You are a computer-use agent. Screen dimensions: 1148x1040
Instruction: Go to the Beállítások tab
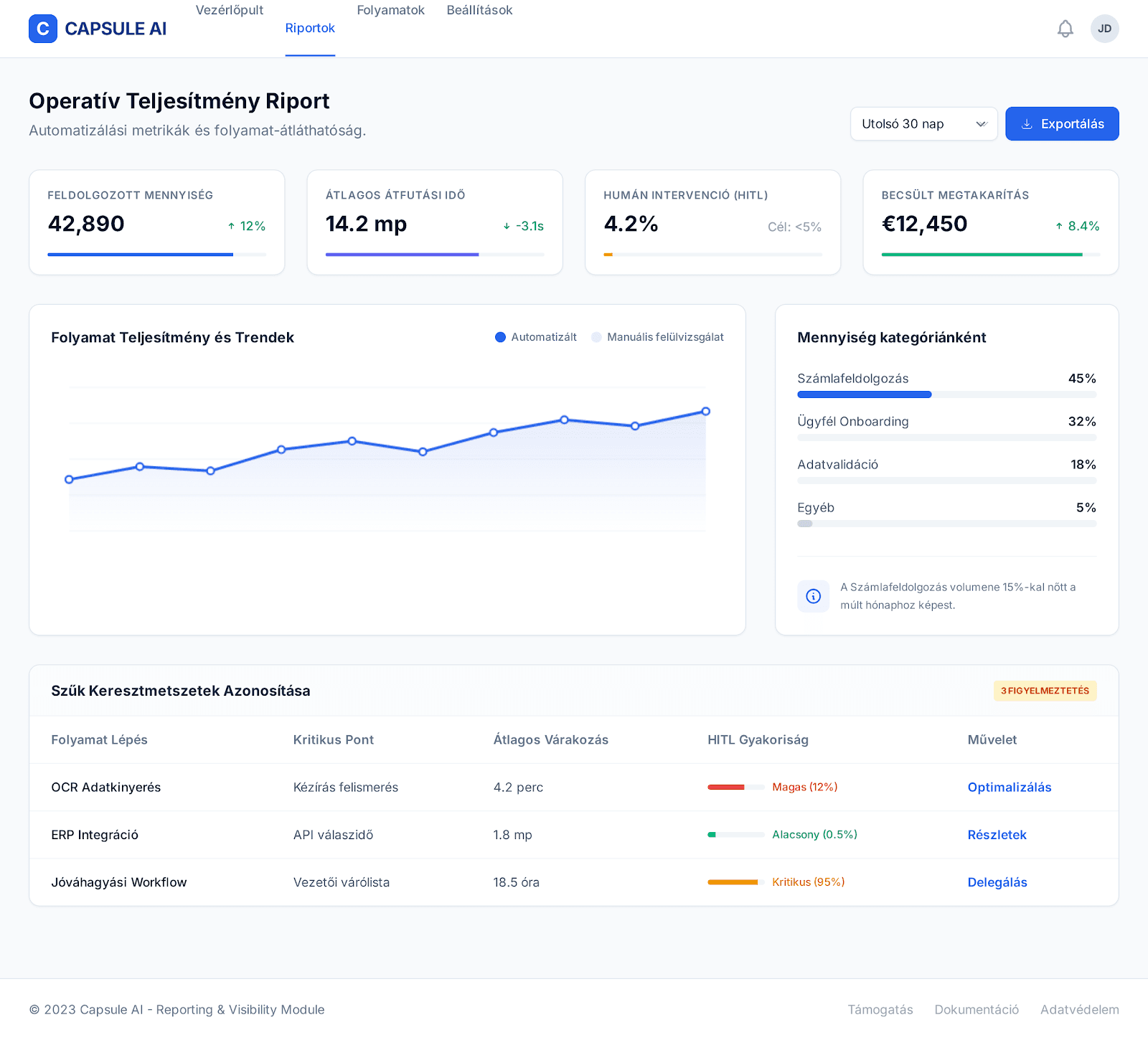[x=479, y=11]
